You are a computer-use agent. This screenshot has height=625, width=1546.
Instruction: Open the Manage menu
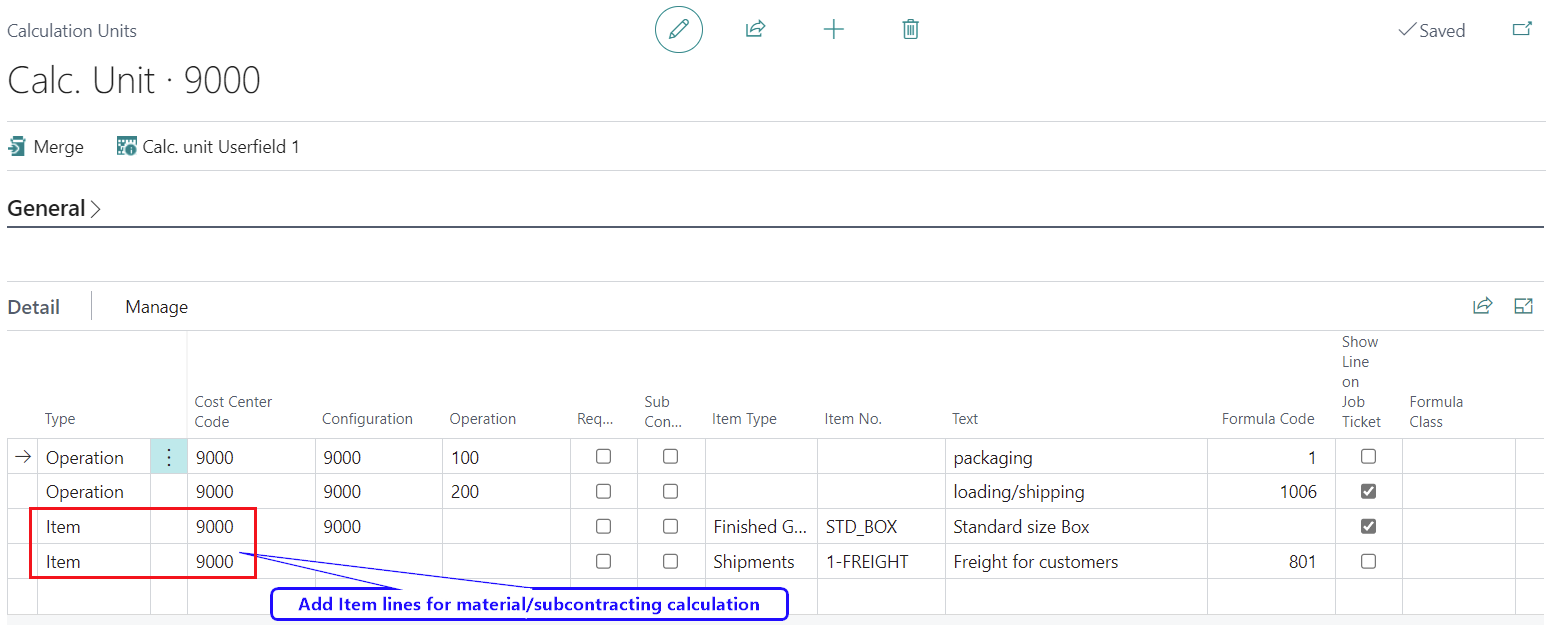[x=156, y=307]
